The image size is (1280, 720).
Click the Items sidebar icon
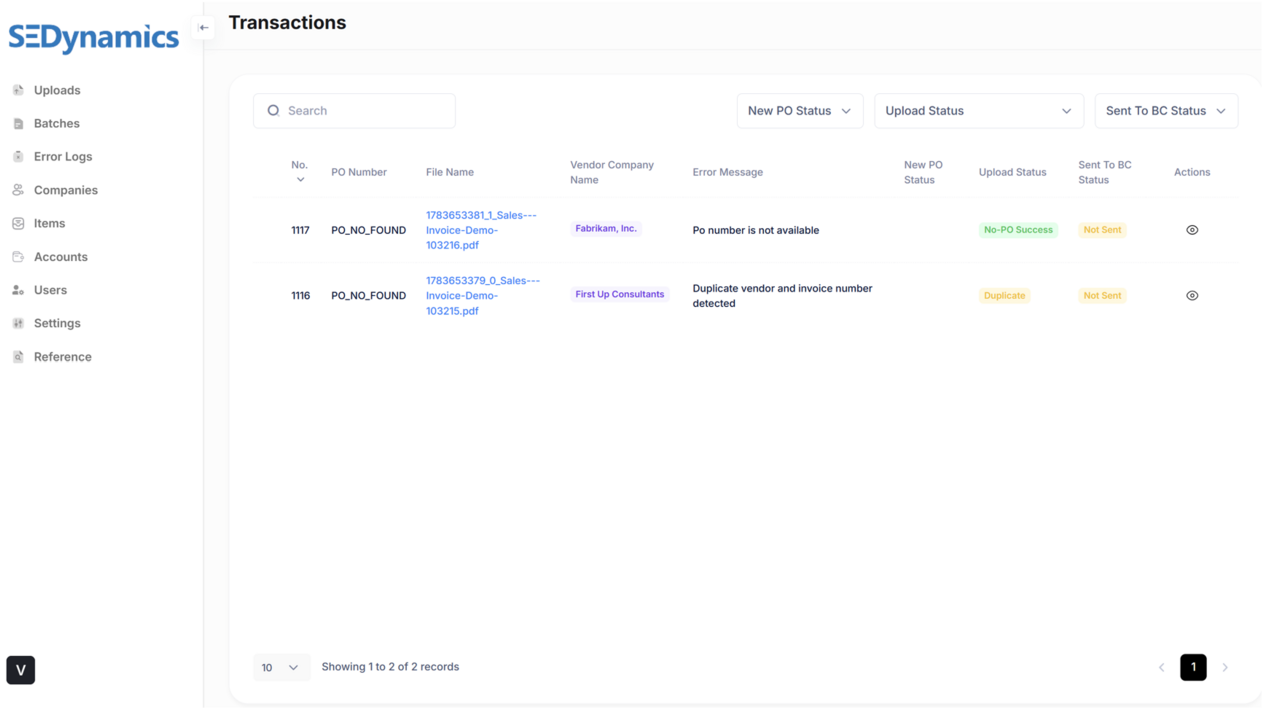18,223
